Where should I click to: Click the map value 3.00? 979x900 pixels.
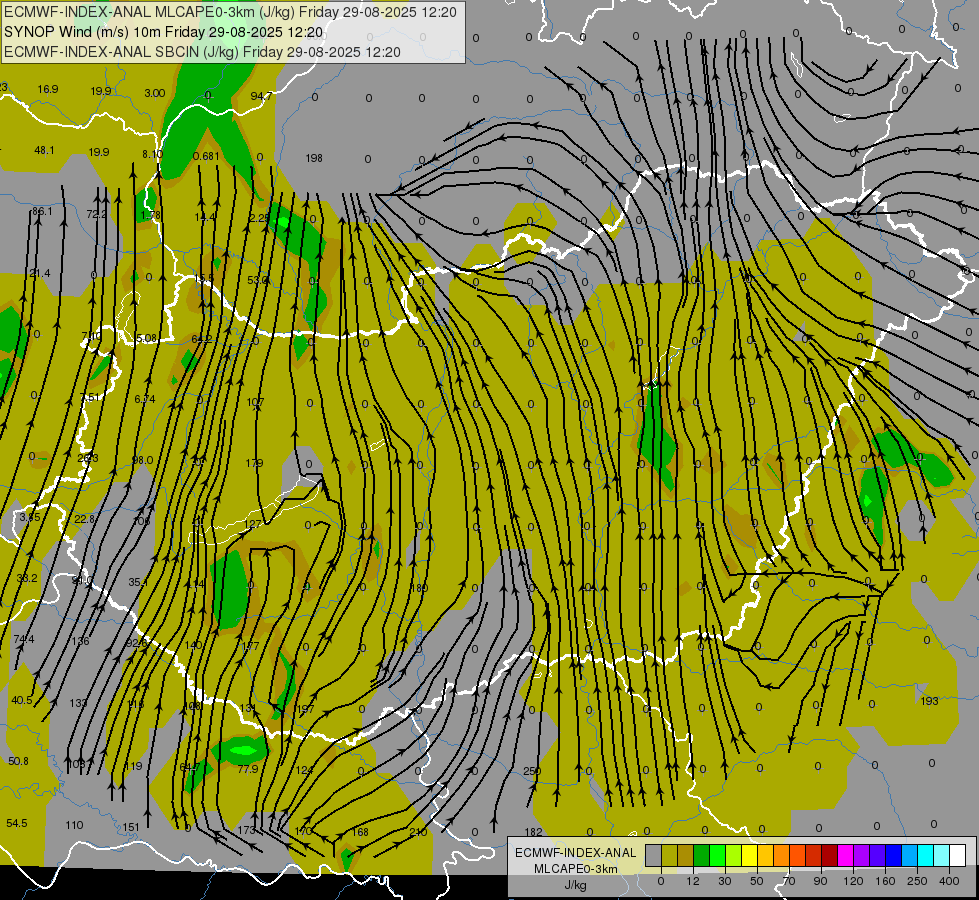click(155, 93)
